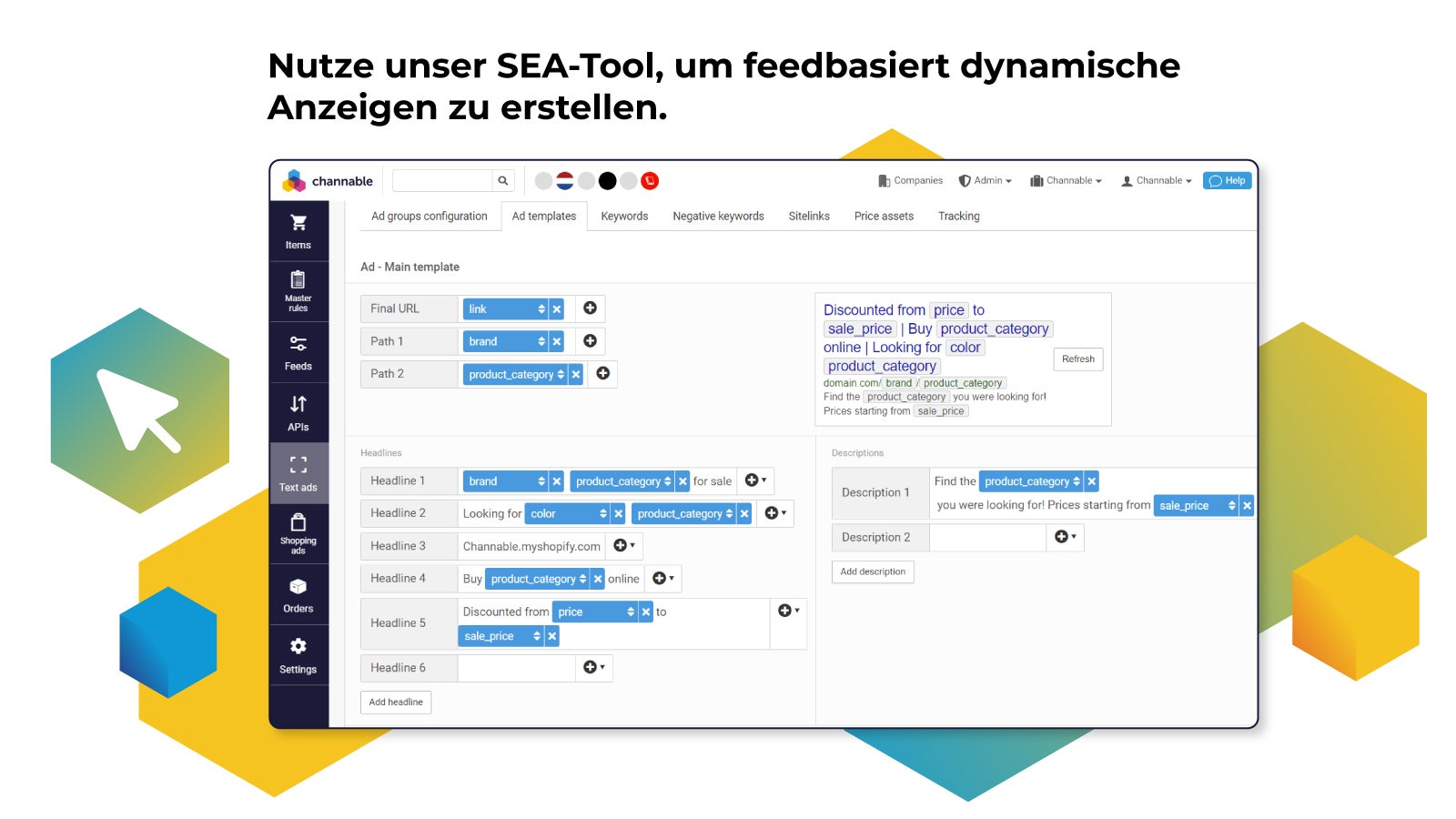Select Text ads in the sidebar
Viewport: 1456px width, 819px height.
pyautogui.click(x=298, y=473)
